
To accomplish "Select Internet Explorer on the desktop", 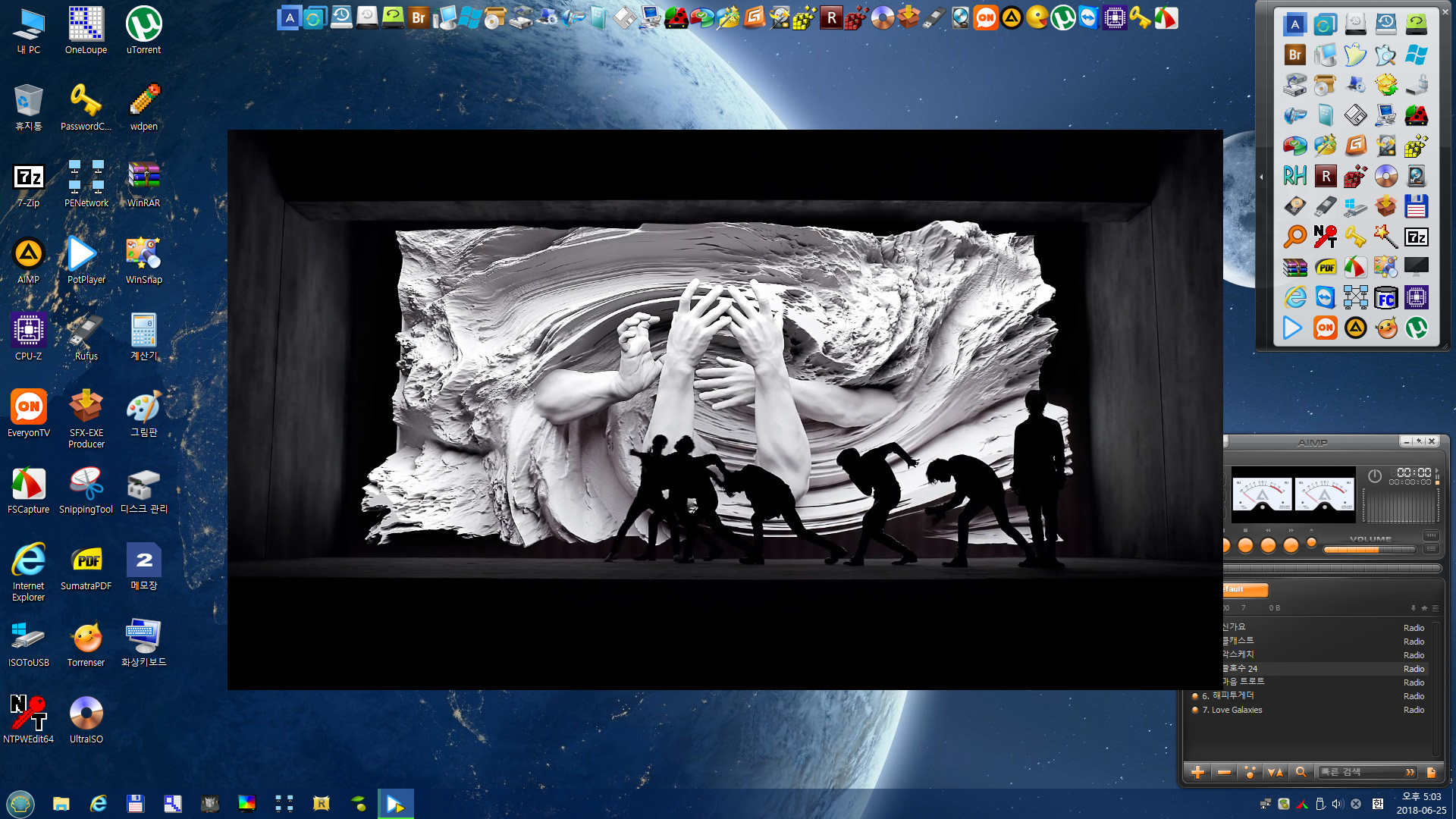I will click(28, 572).
